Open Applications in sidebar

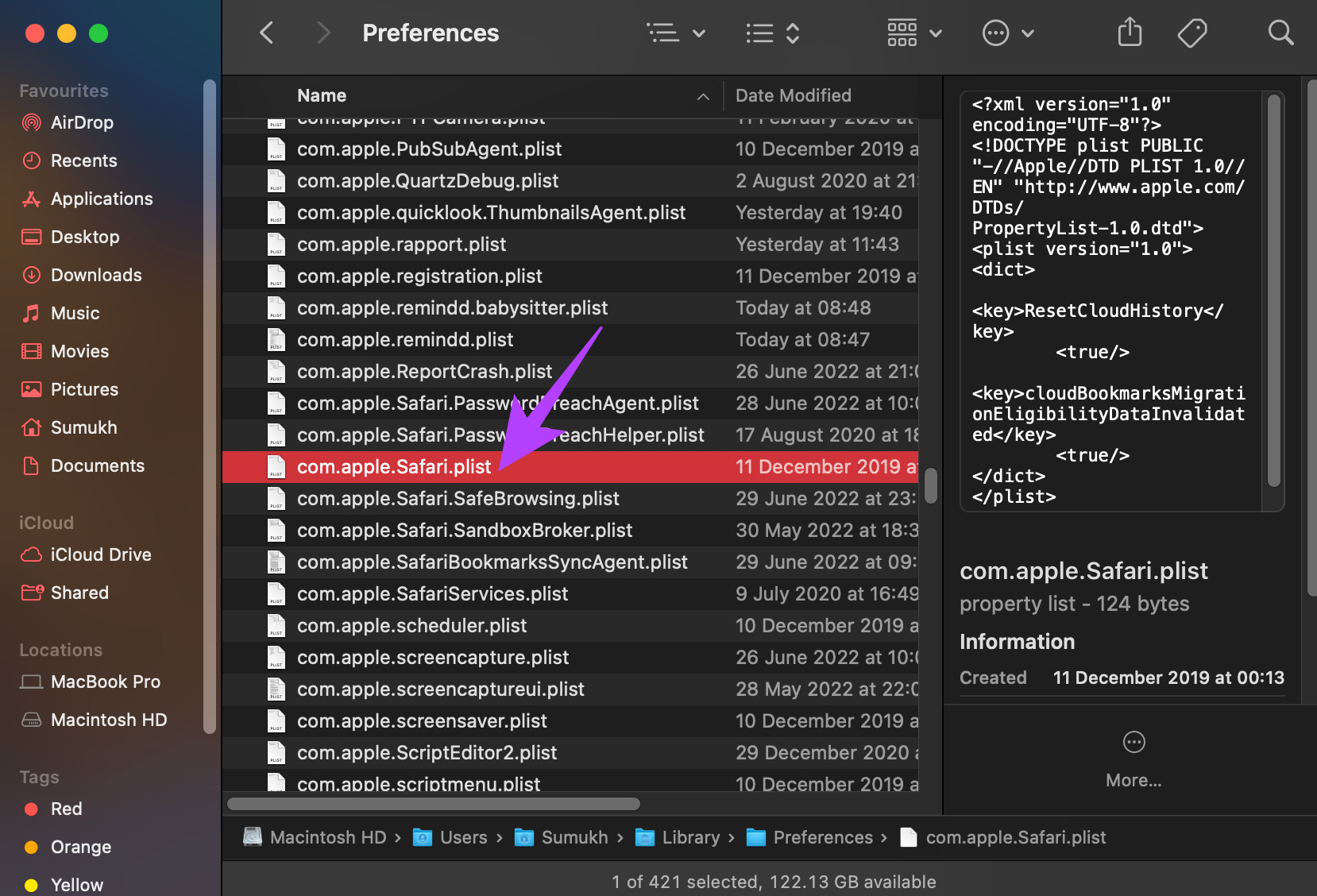[102, 199]
